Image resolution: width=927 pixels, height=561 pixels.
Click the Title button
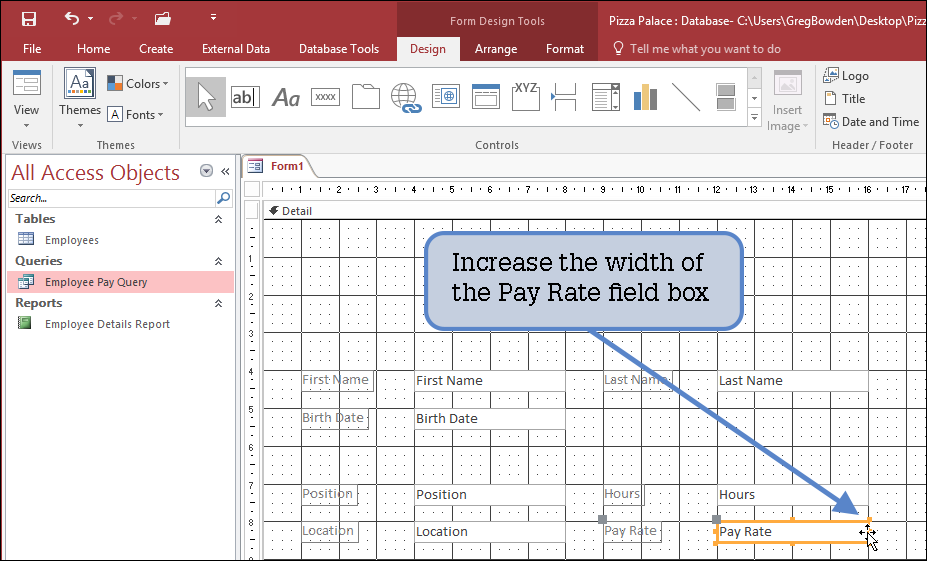(844, 99)
